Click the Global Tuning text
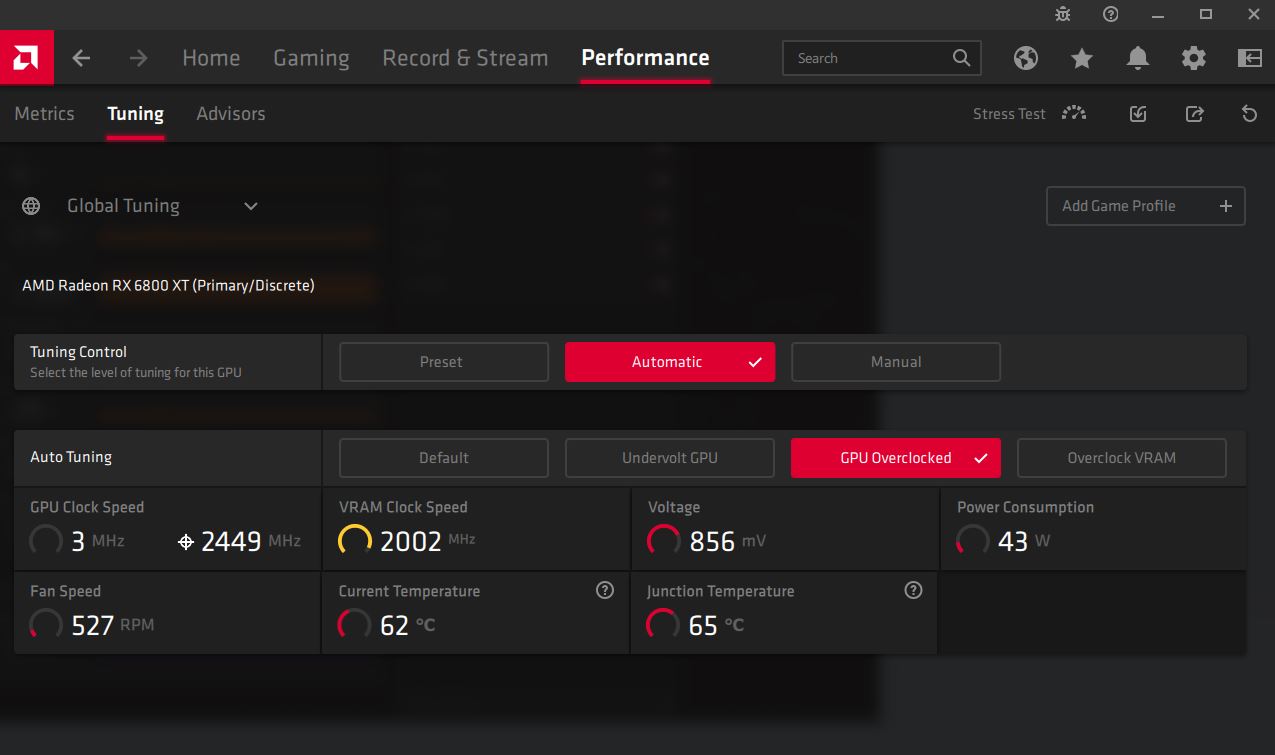This screenshot has width=1275, height=755. [123, 206]
